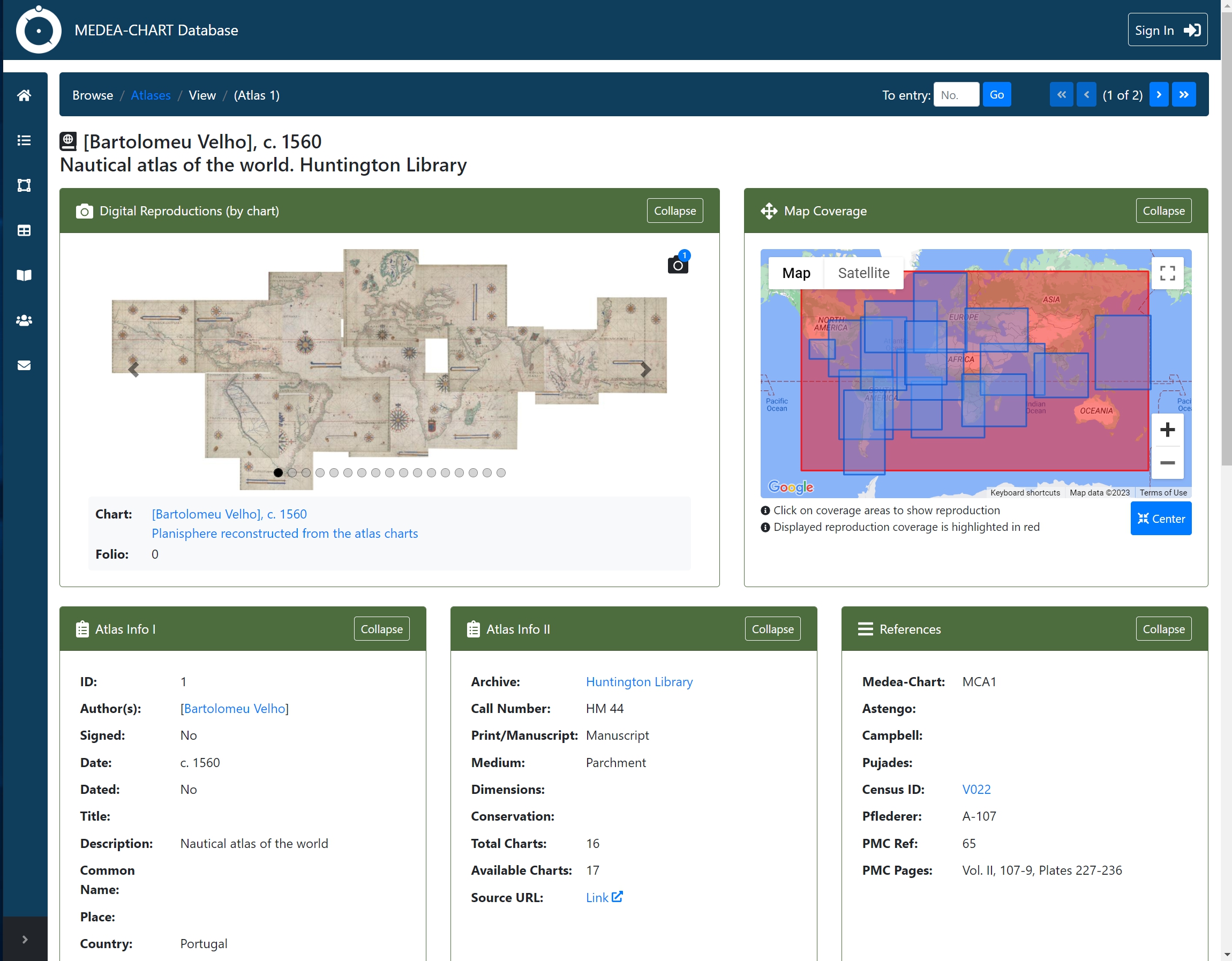This screenshot has width=1232, height=961.
Task: Click the home icon in sidebar
Action: point(24,95)
